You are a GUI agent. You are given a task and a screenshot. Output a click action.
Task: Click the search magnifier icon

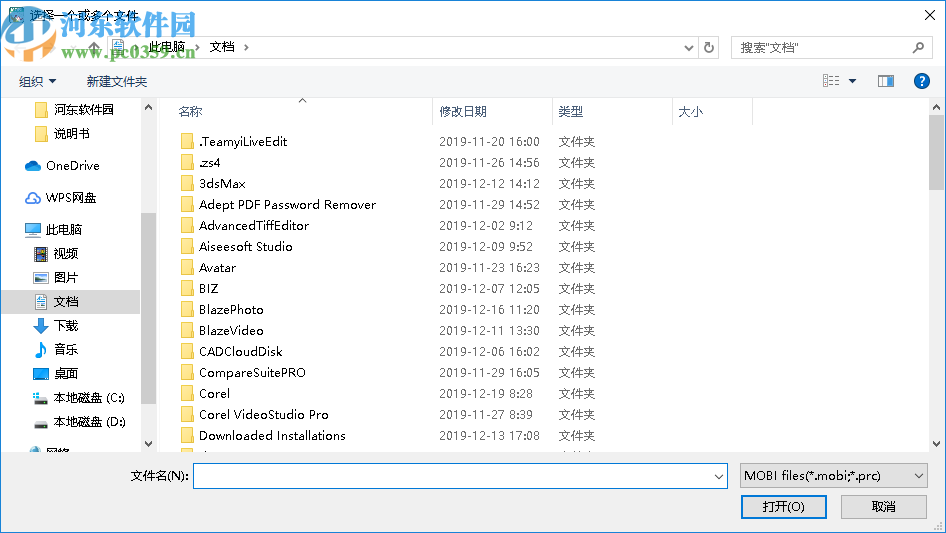[918, 47]
